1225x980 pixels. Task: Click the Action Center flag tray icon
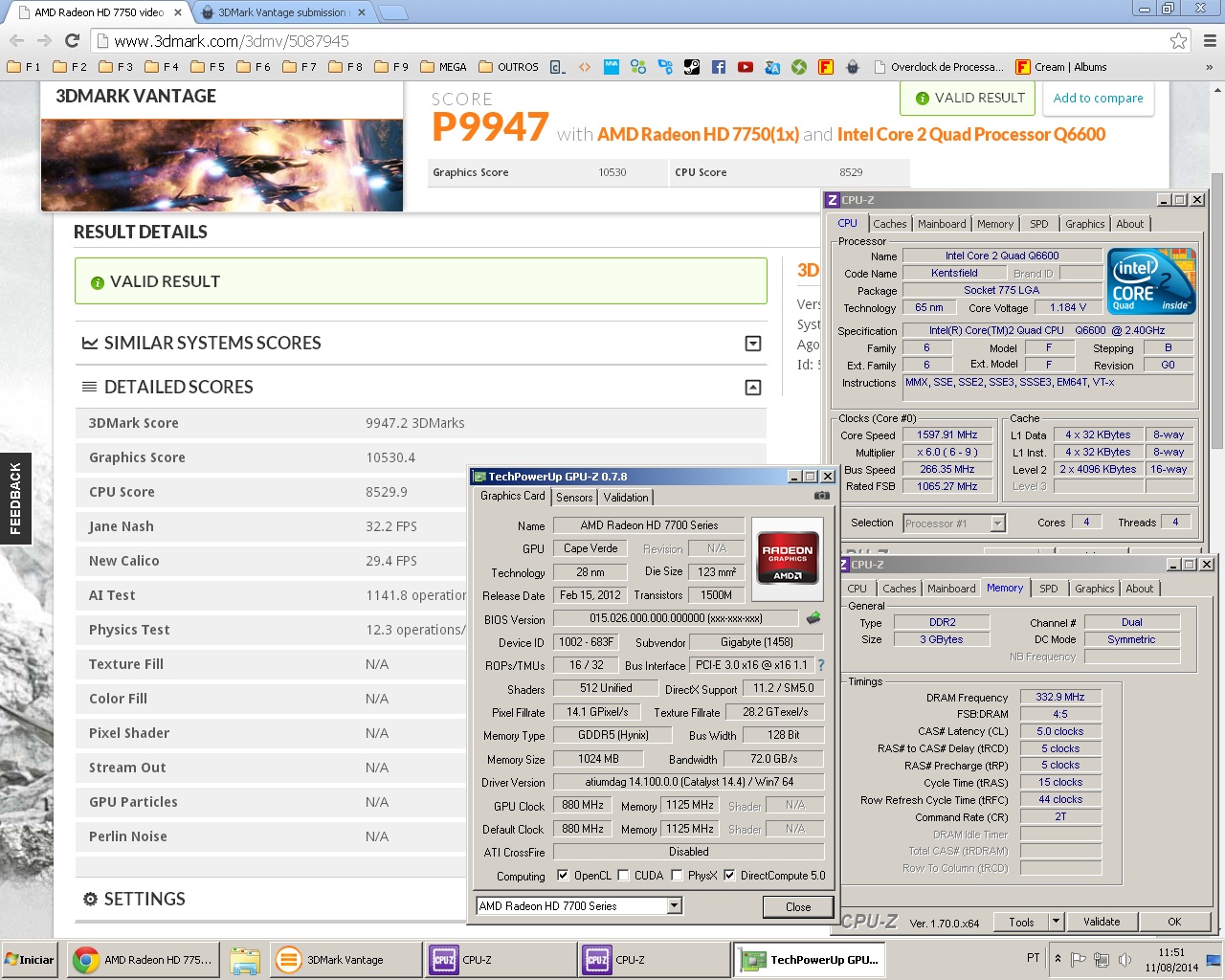point(1079,959)
